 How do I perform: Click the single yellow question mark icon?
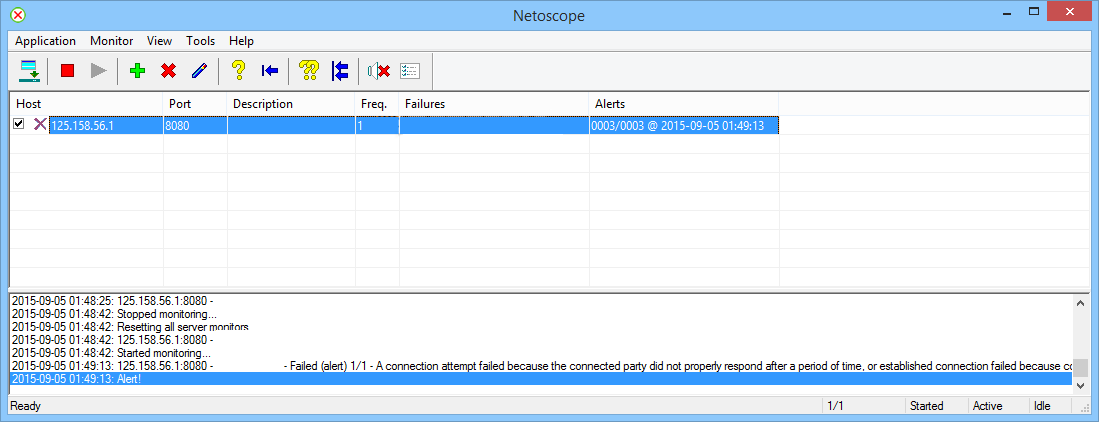click(x=239, y=71)
